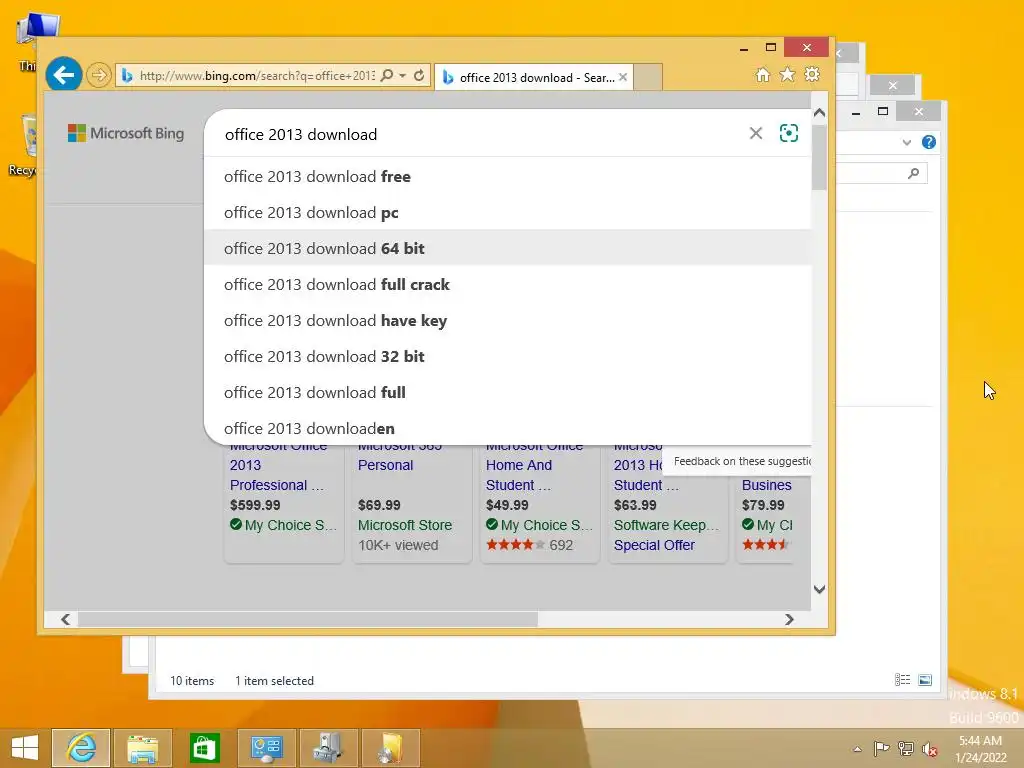Open the server tools taskbar icon
This screenshot has height=768, width=1024.
tap(328, 748)
